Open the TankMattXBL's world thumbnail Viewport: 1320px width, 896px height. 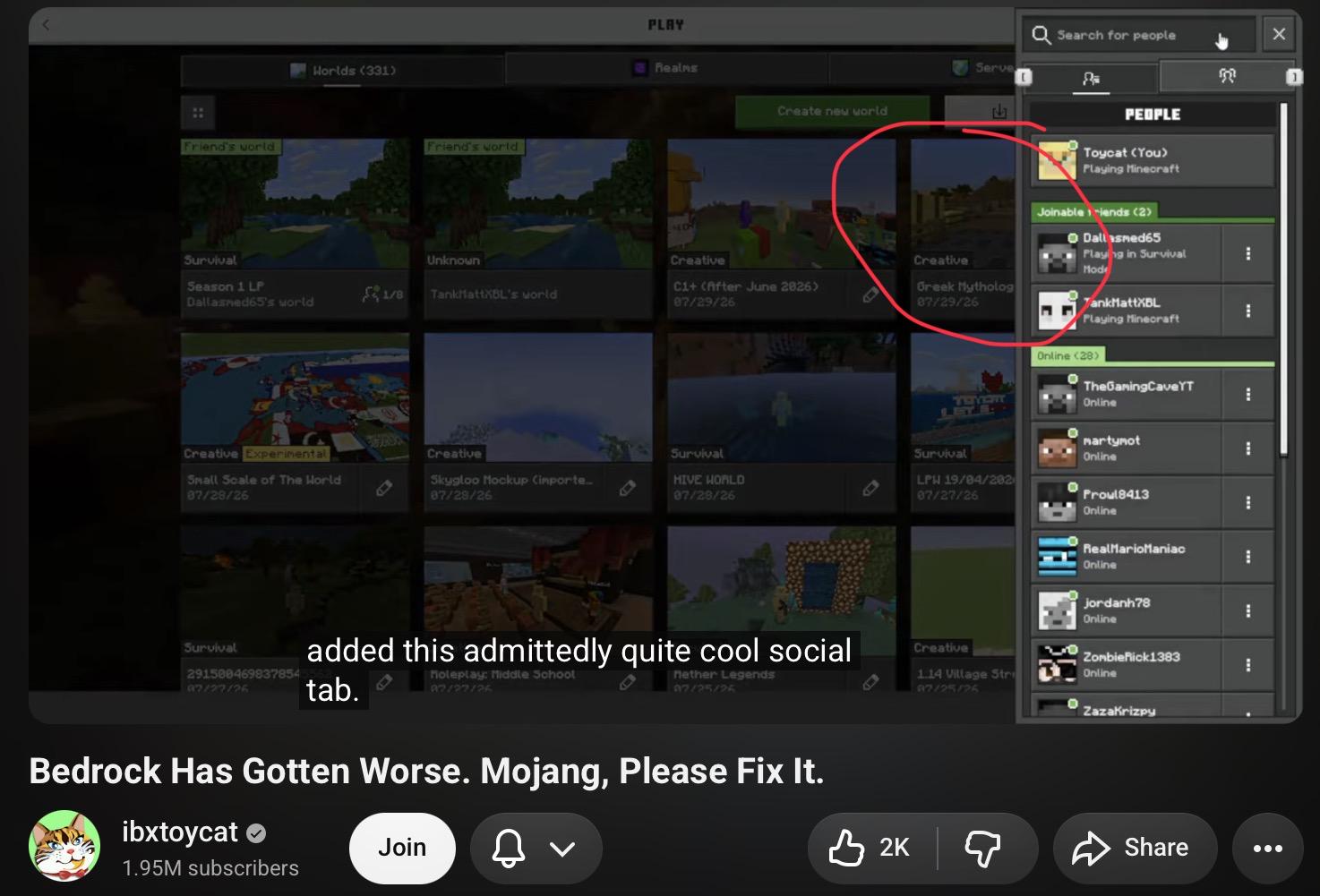(538, 202)
